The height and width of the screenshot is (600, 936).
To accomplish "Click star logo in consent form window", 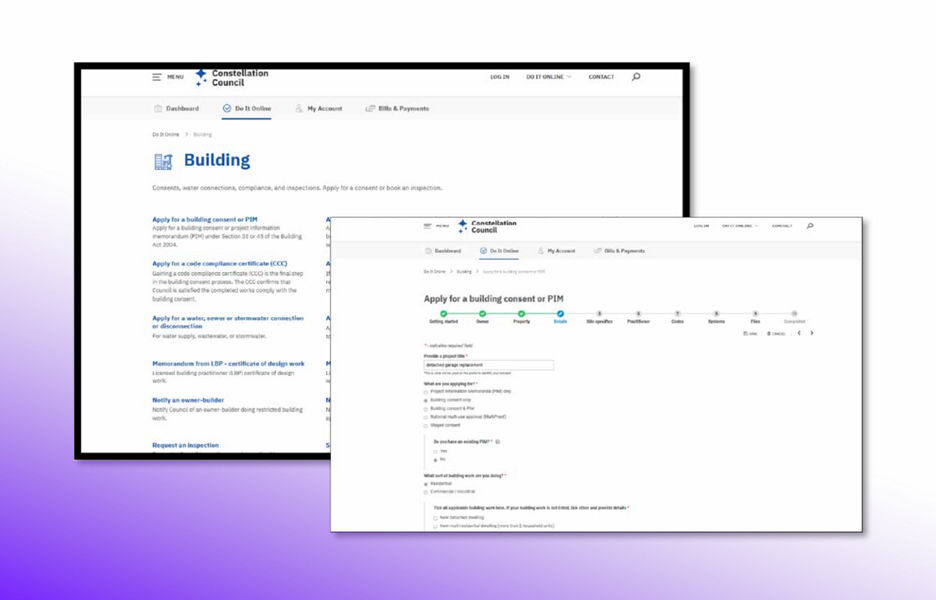I will tap(463, 226).
